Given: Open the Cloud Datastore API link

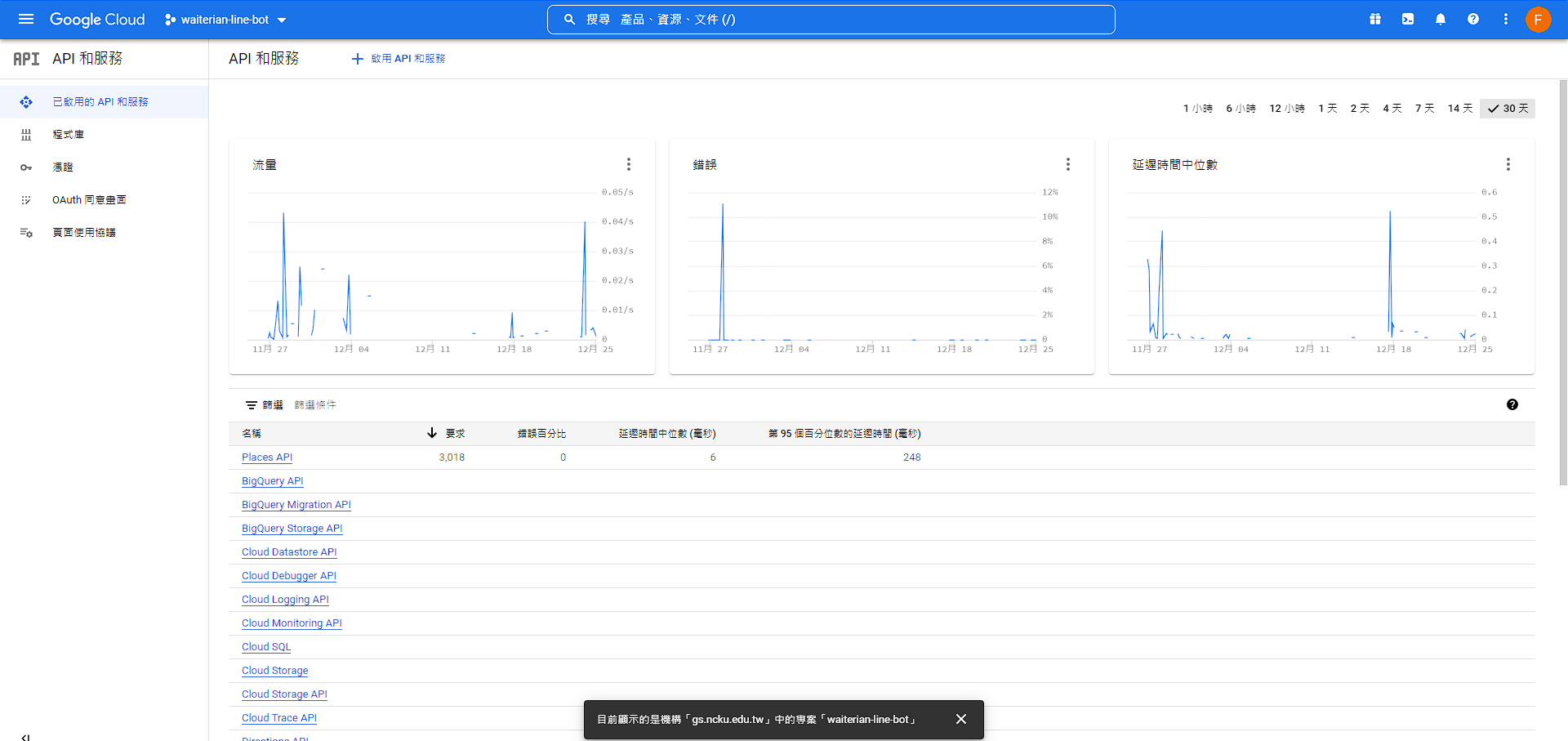Looking at the screenshot, I should [289, 552].
